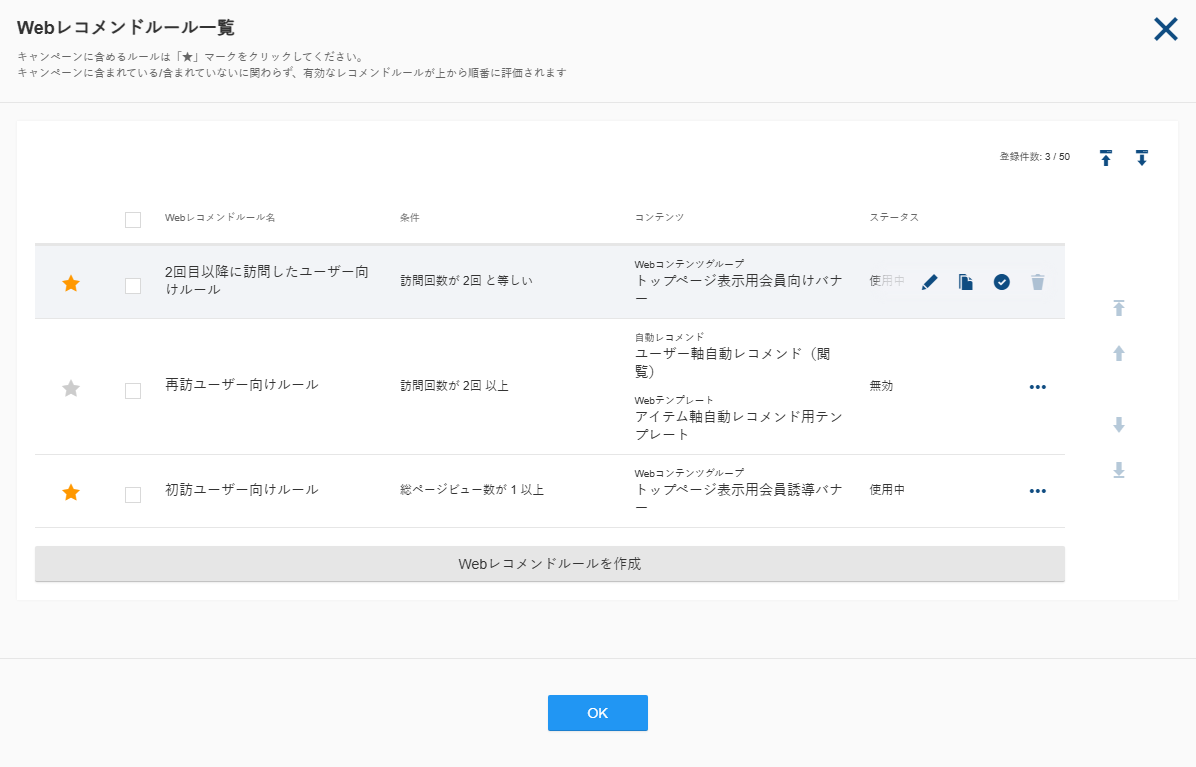This screenshot has width=1196, height=767.
Task: Open the three-dots menu for 初訪ユーザー向けルール
Action: click(x=1037, y=491)
